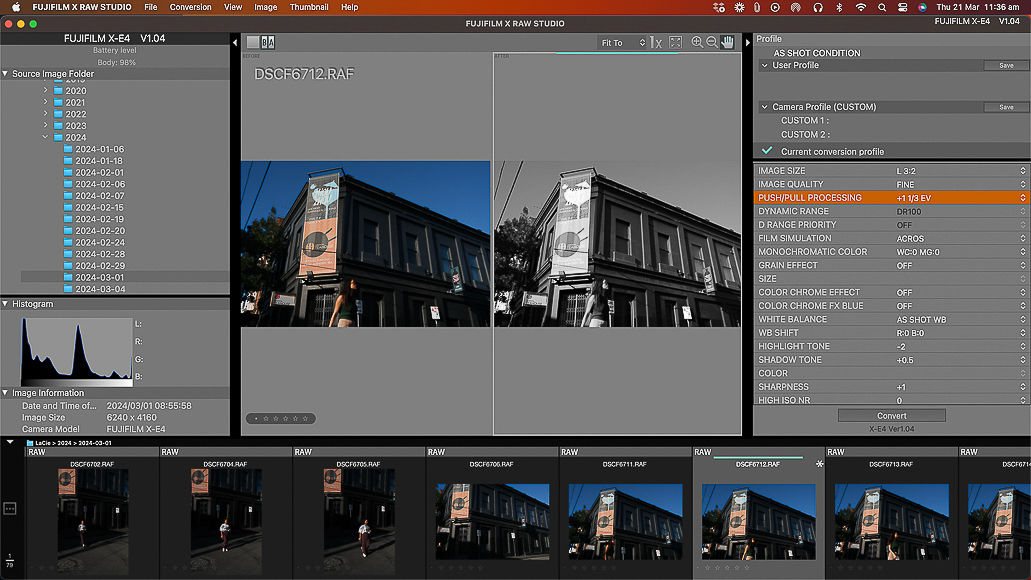The image size is (1031, 580).
Task: Set star rating below preview image
Action: point(281,418)
